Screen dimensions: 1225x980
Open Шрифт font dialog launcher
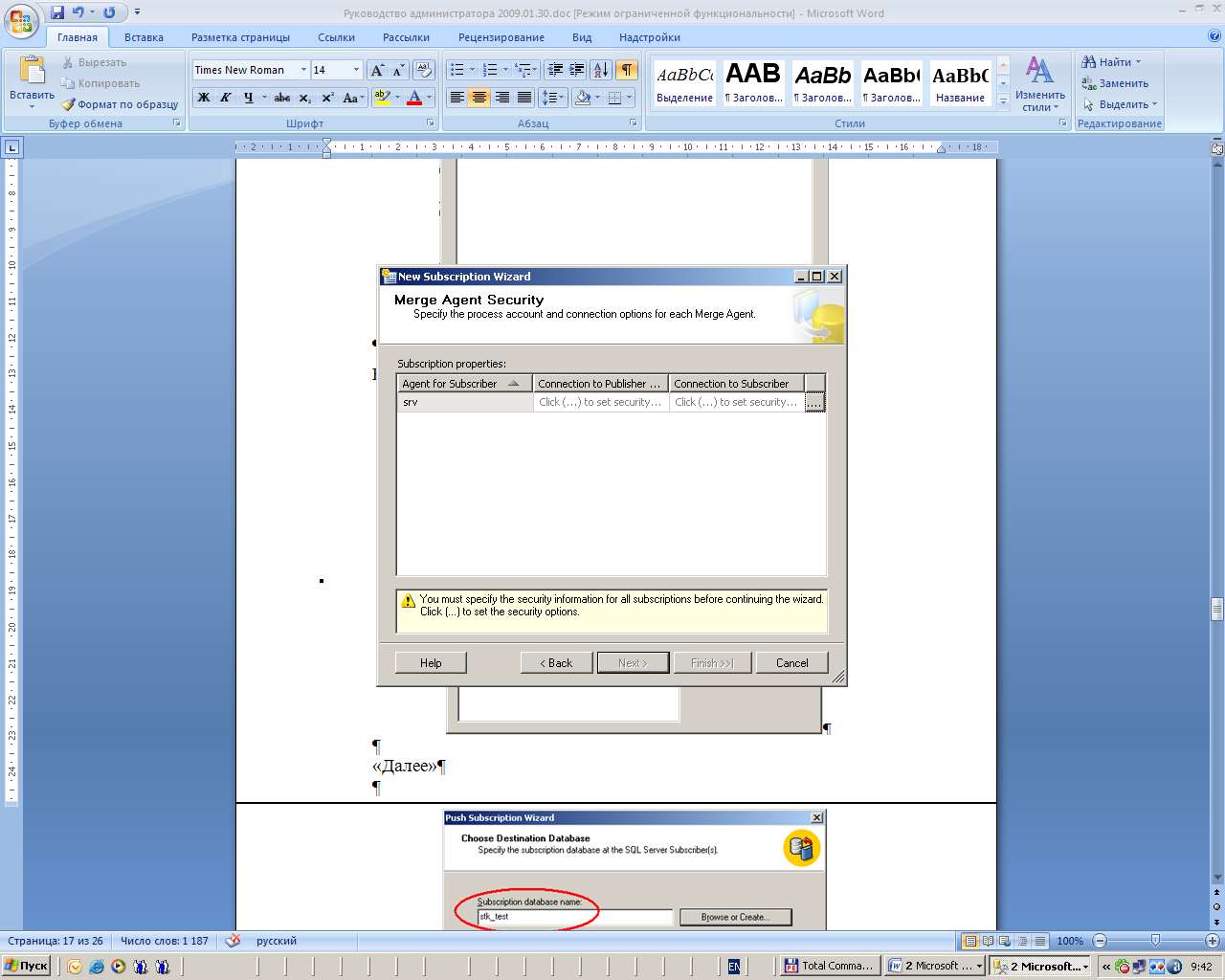coord(433,123)
